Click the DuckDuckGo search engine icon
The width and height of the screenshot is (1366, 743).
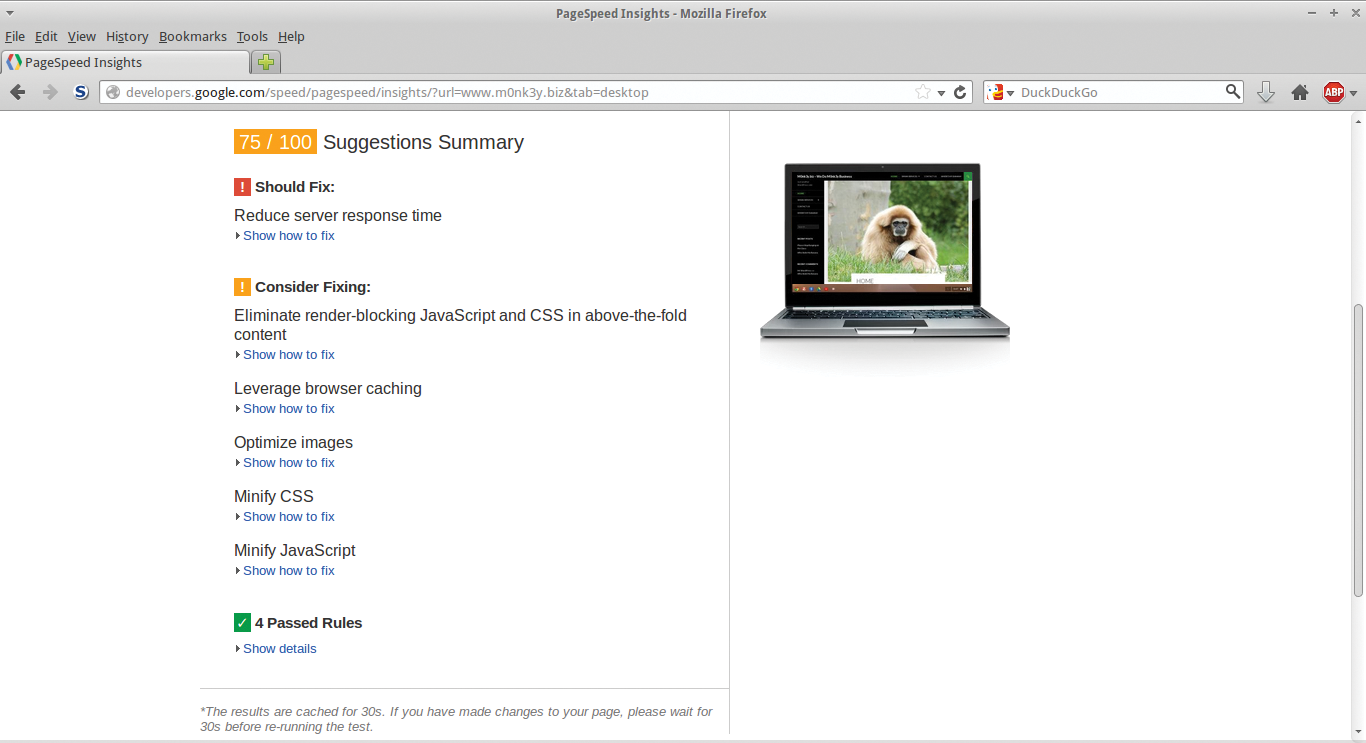(x=996, y=92)
